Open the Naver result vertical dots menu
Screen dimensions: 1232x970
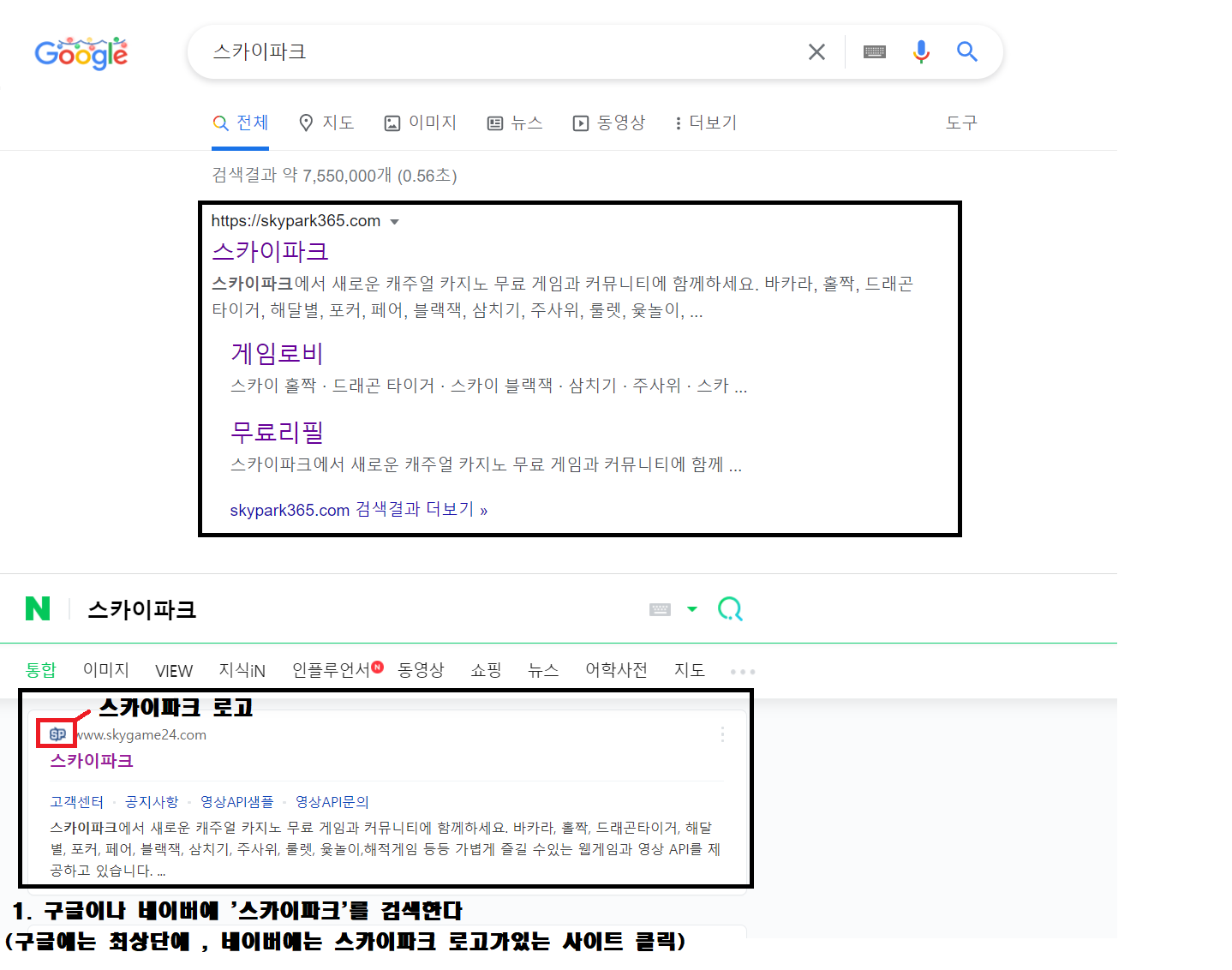point(722,734)
